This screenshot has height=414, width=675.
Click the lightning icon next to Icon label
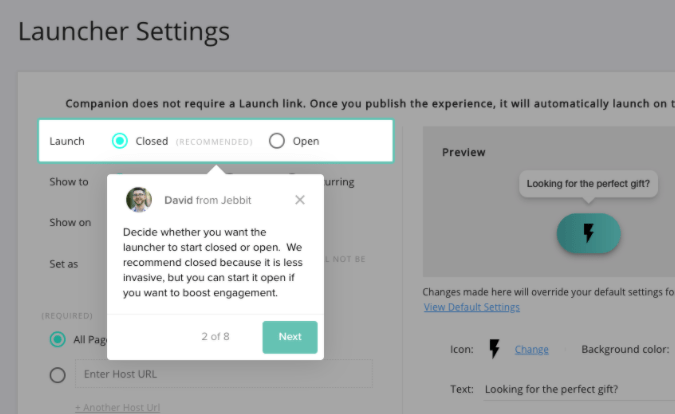click(494, 349)
